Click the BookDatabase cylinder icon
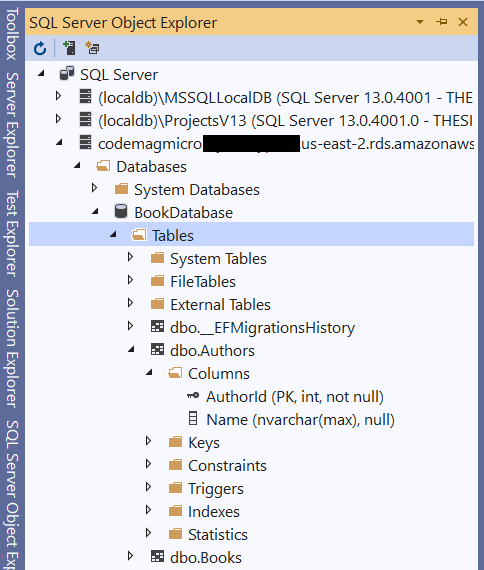This screenshot has height=570, width=484. (121, 212)
